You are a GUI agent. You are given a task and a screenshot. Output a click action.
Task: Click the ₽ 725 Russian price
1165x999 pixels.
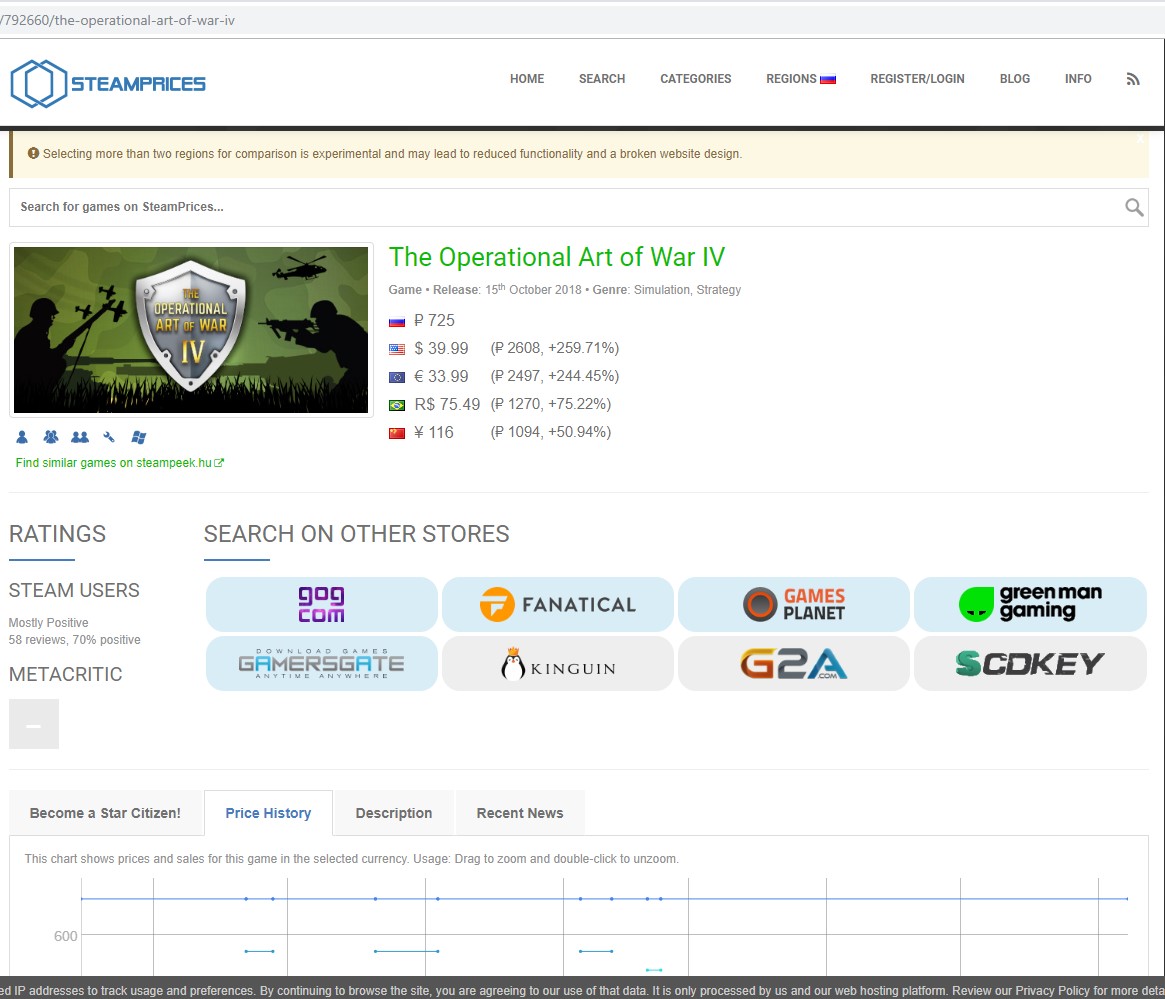pyautogui.click(x=435, y=321)
